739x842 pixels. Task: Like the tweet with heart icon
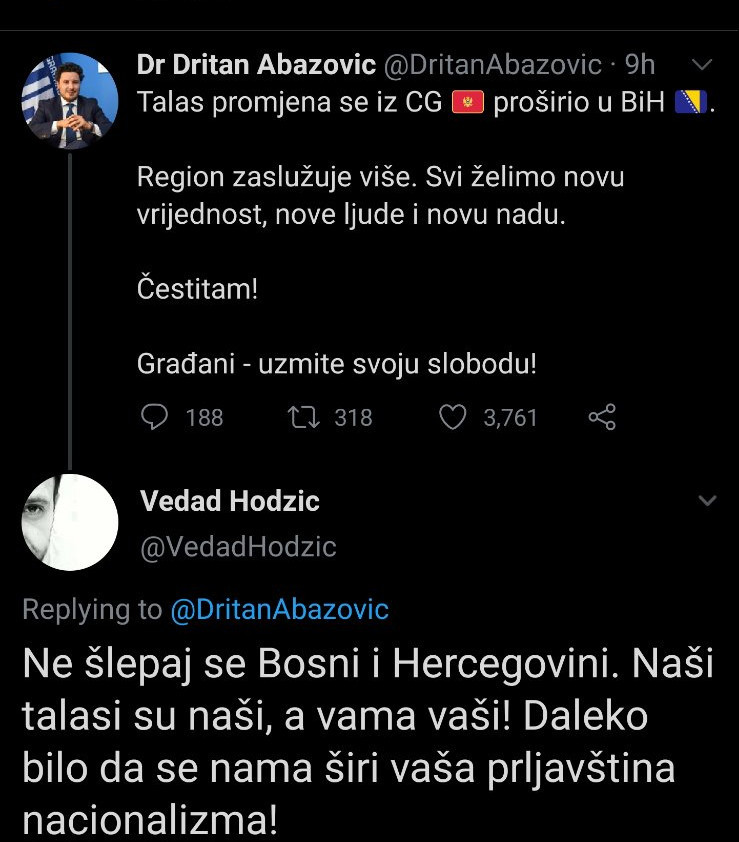[x=453, y=416]
